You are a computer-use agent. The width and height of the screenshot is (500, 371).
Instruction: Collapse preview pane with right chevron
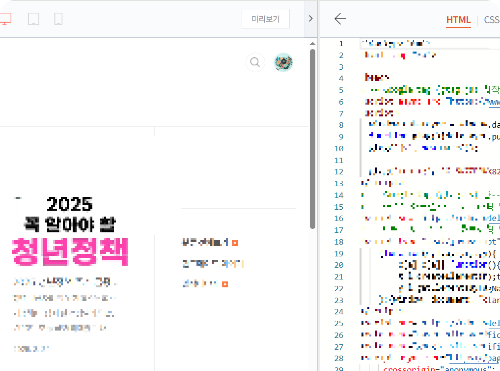click(x=311, y=18)
